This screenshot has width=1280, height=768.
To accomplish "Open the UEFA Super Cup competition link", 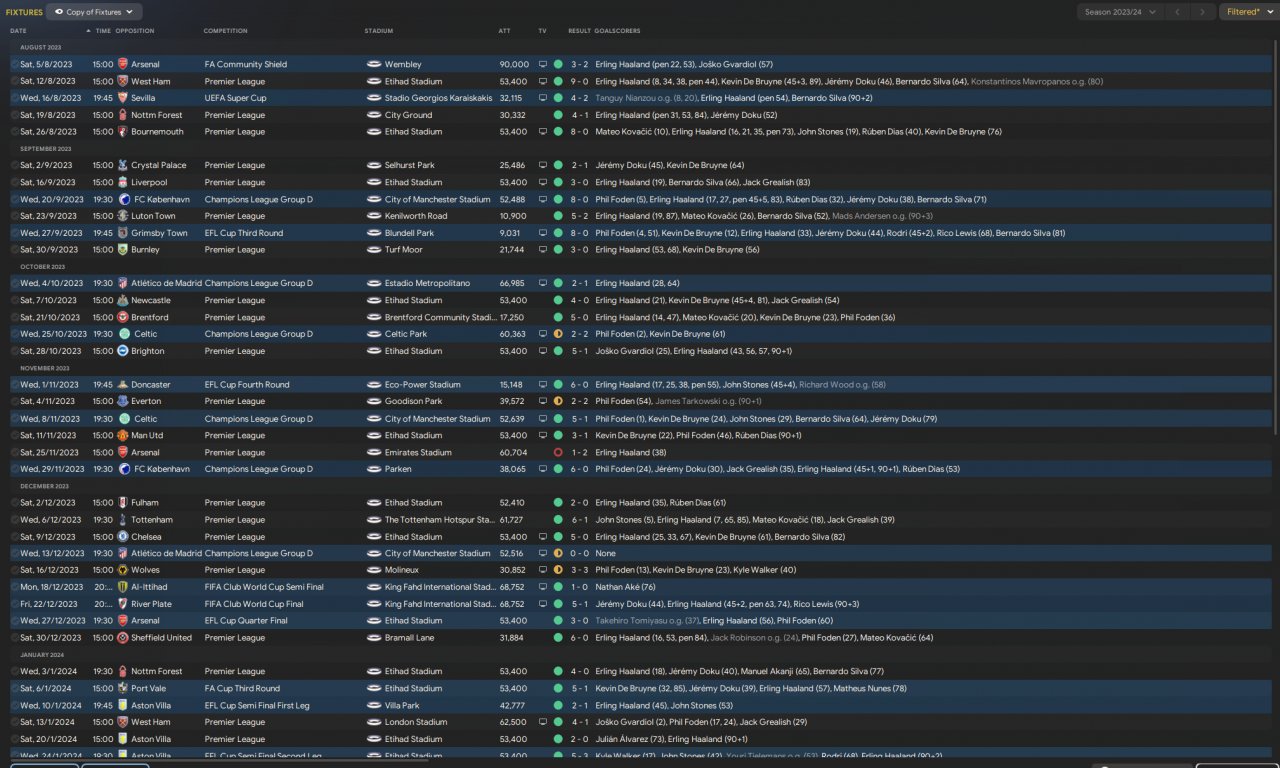I will [x=236, y=98].
